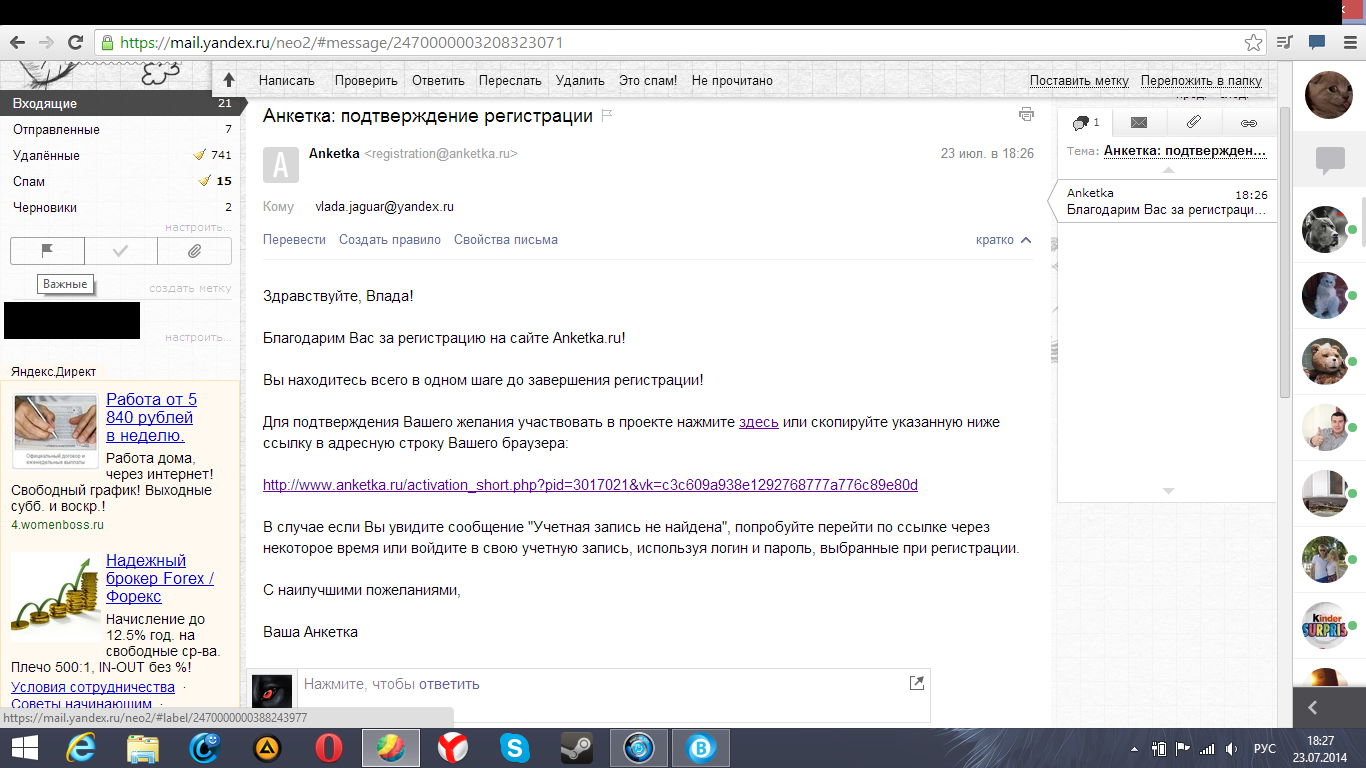The height and width of the screenshot is (768, 1366).
Task: Click Ответить to reply
Action: click(438, 81)
